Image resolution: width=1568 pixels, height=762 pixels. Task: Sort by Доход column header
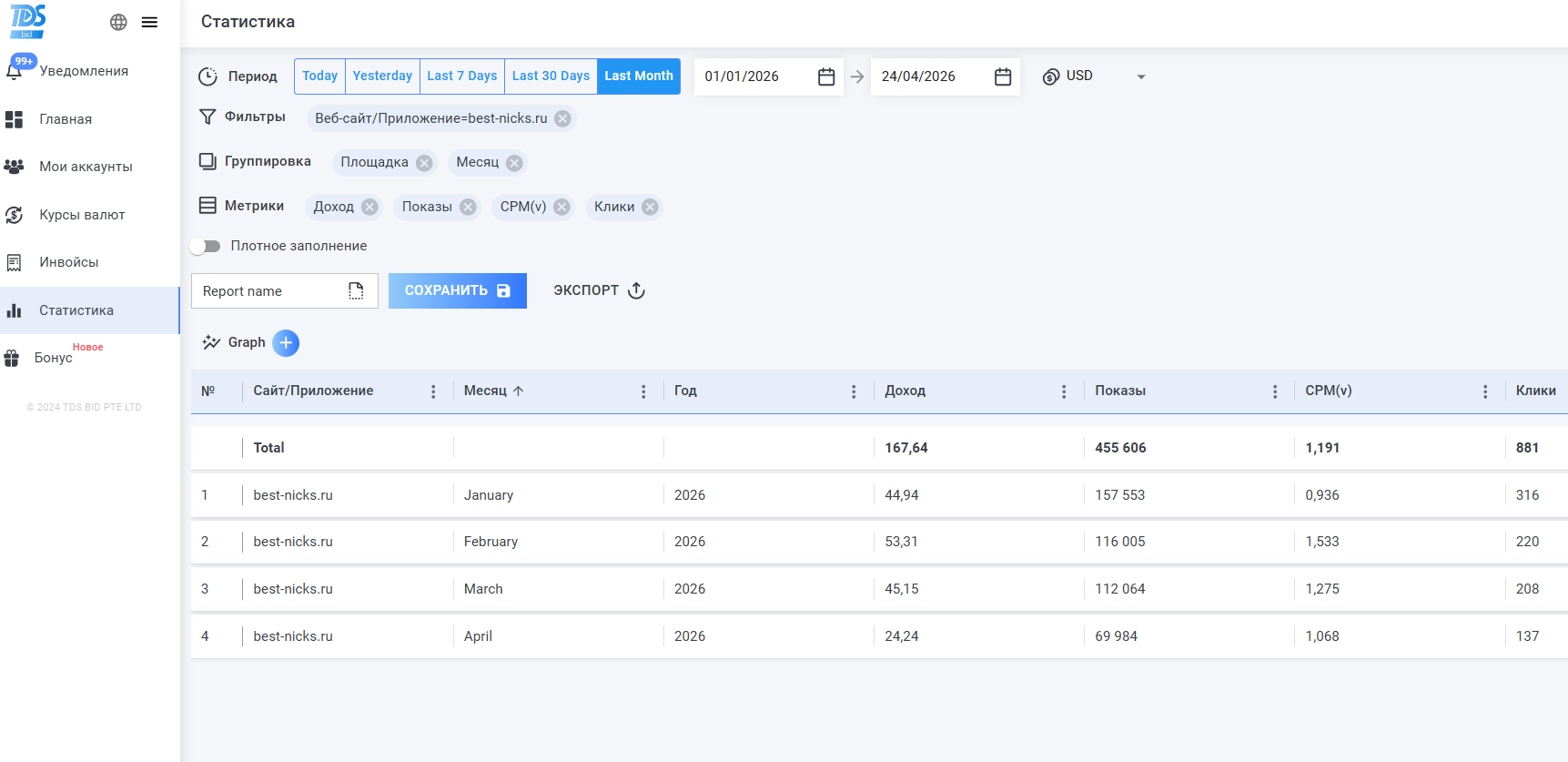point(905,391)
